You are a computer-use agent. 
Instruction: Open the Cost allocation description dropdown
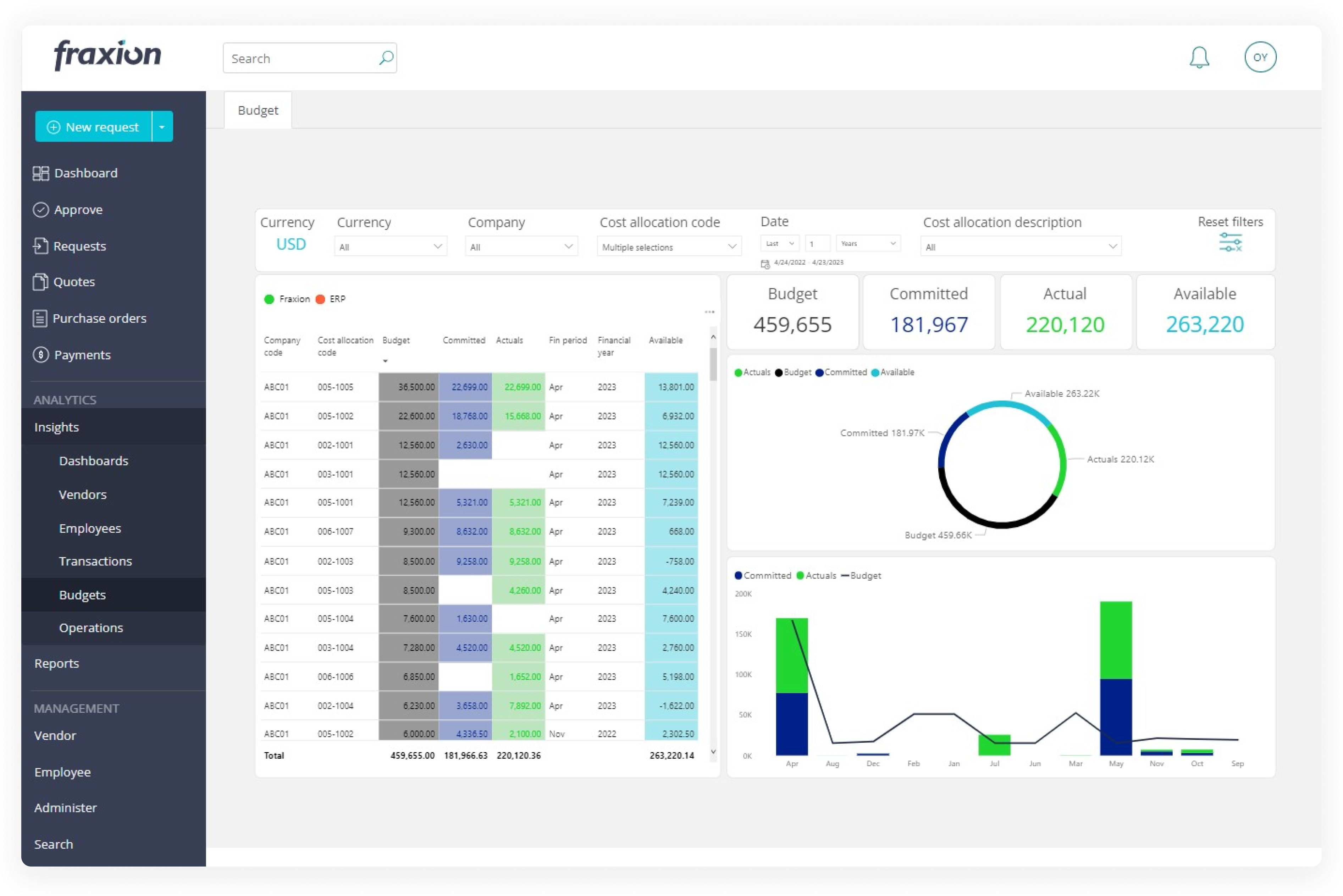tap(1020, 246)
